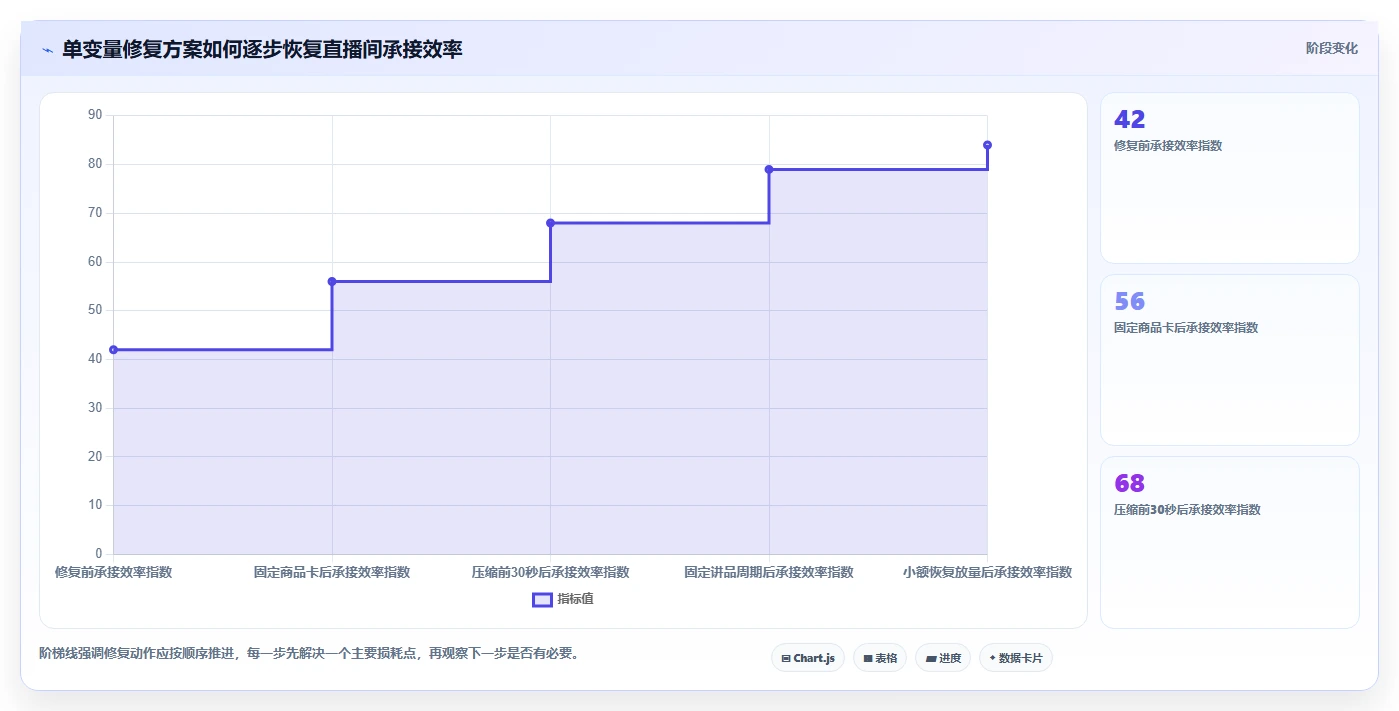Click the 压缩前30秒后承接效率指数 x-axis label
The image size is (1399, 711).
click(x=551, y=572)
